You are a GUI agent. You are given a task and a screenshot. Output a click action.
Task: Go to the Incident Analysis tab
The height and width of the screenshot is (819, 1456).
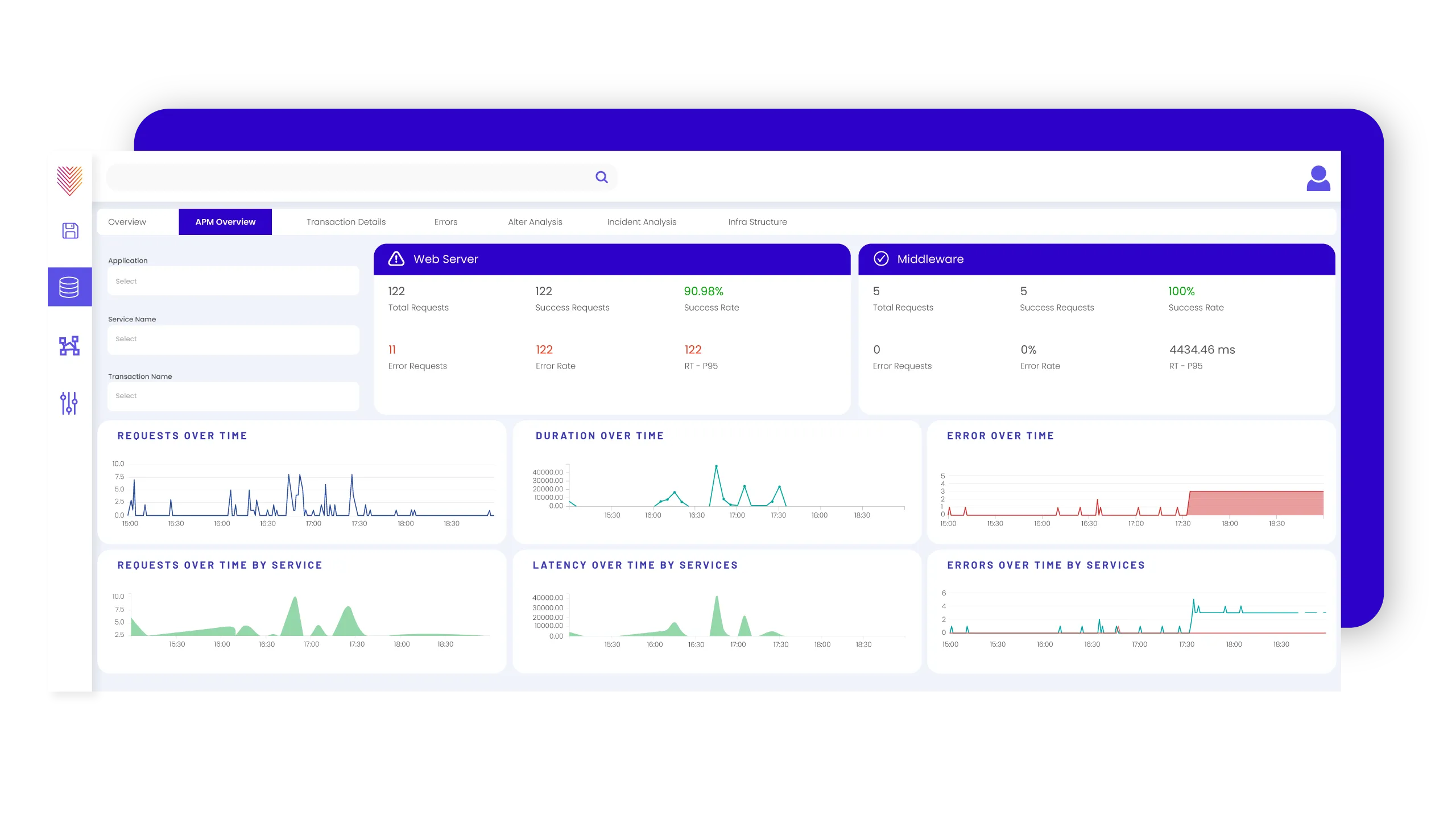642,222
